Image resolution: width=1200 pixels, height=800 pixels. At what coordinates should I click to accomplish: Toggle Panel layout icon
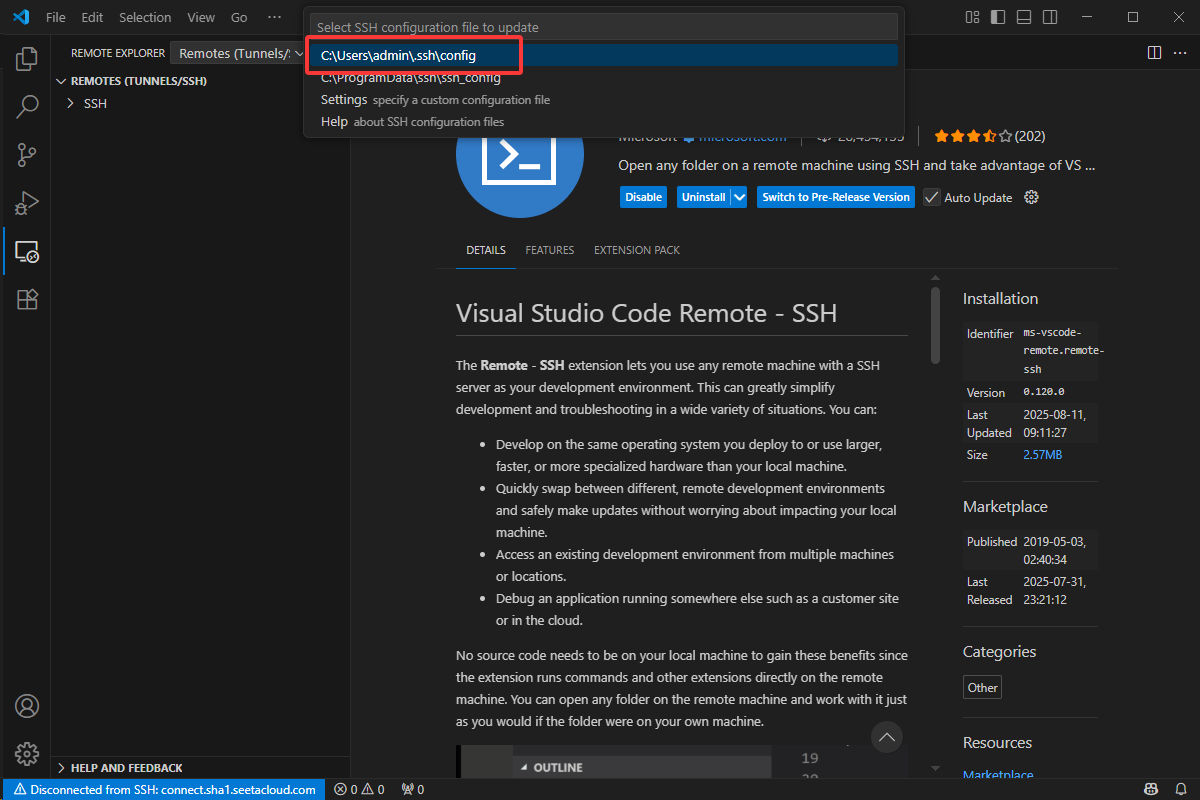click(x=1023, y=17)
